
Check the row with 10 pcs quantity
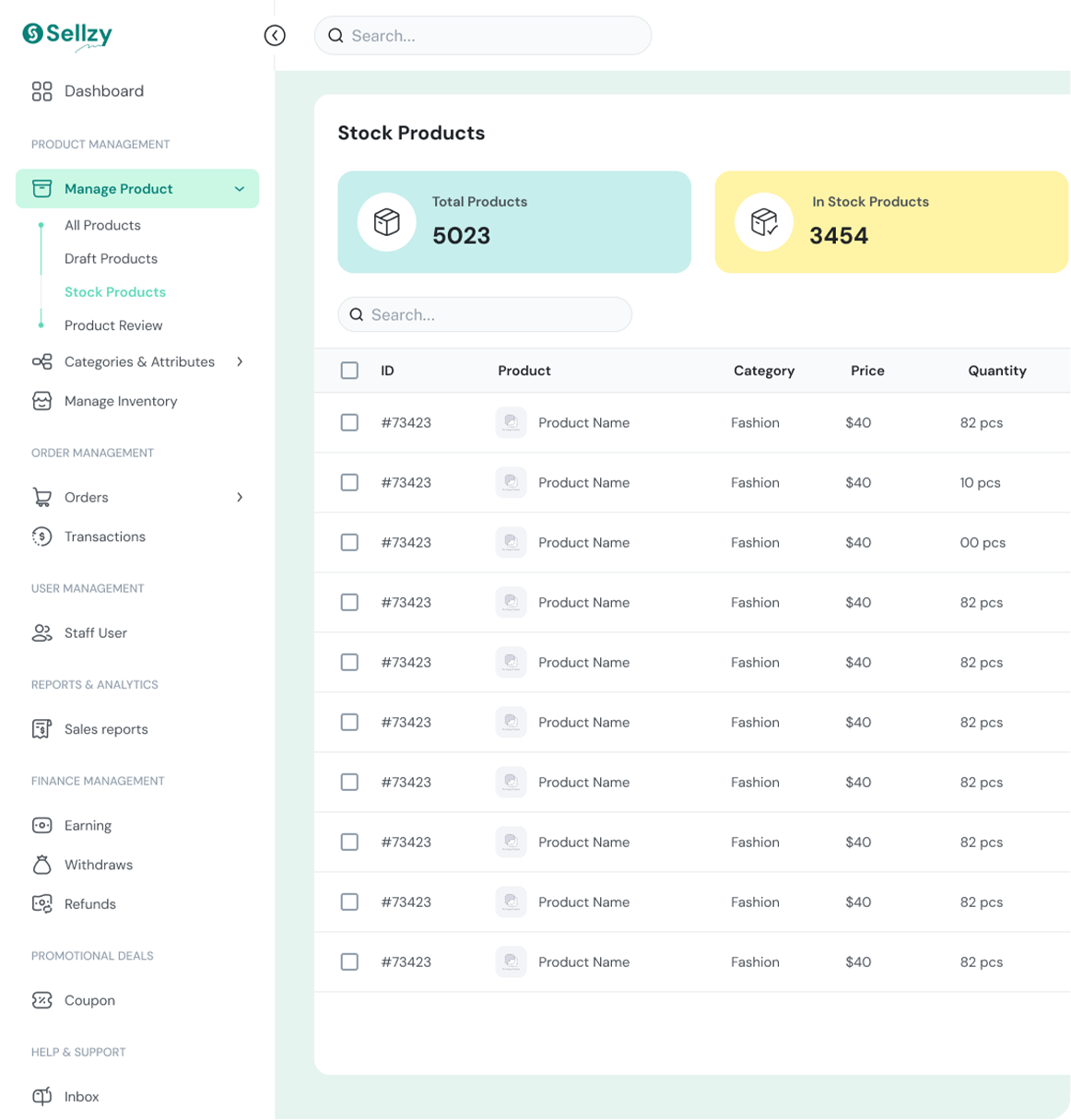pyautogui.click(x=349, y=482)
